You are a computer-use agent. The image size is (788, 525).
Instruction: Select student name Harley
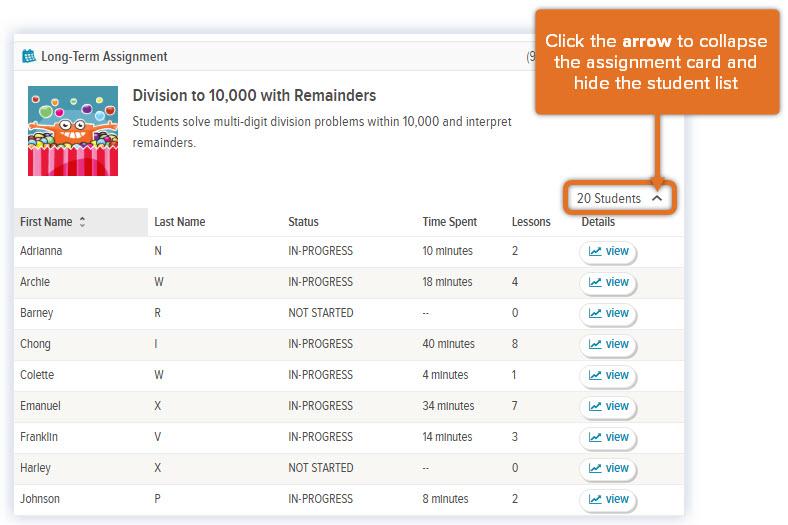click(35, 468)
